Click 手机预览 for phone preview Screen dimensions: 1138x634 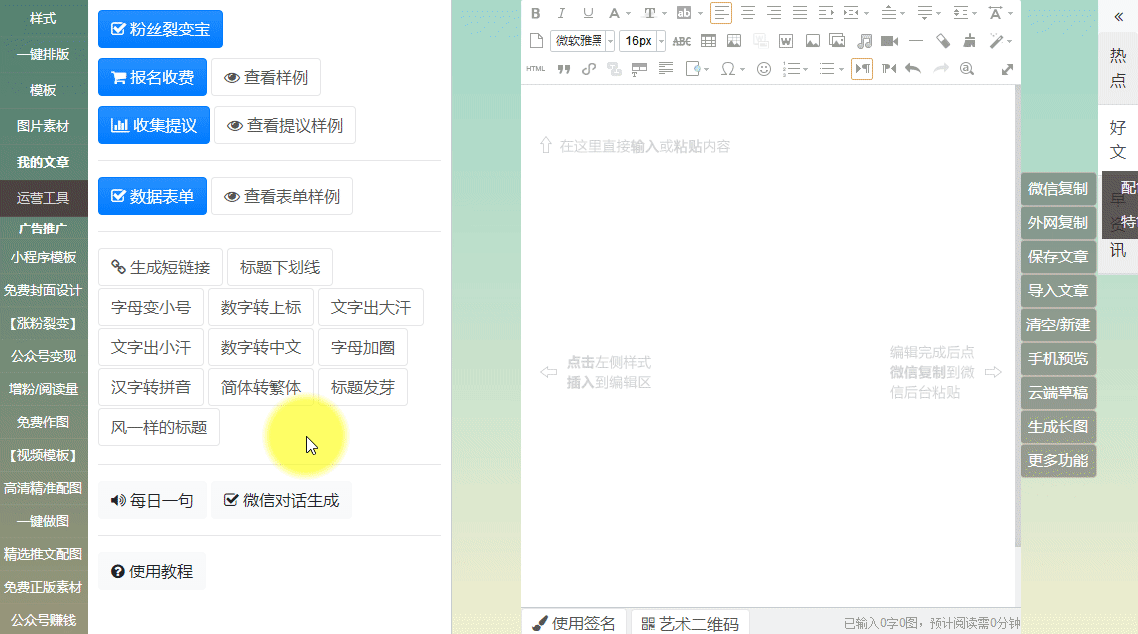coord(1057,358)
